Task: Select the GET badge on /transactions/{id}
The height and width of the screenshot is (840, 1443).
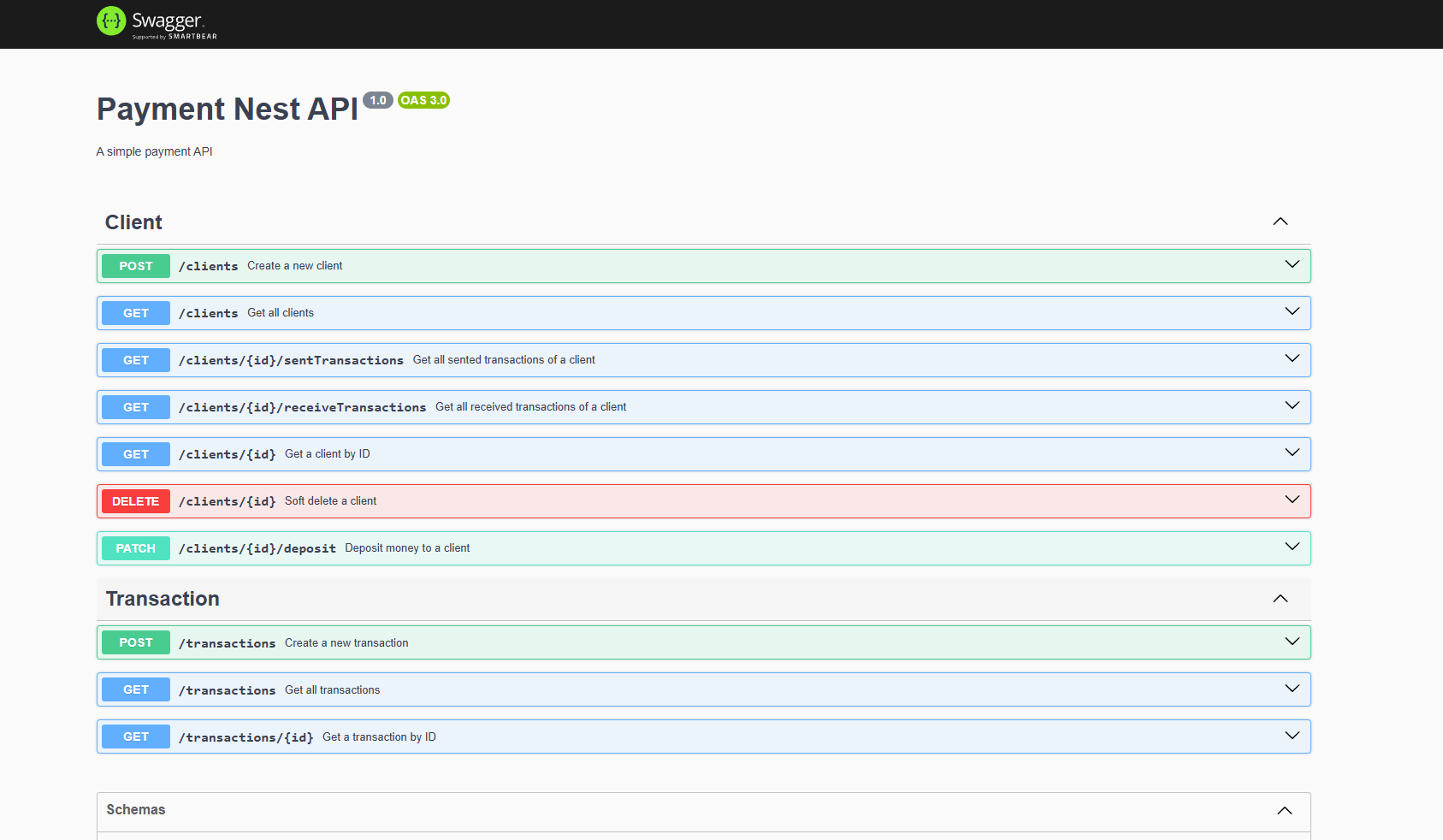Action: [135, 736]
